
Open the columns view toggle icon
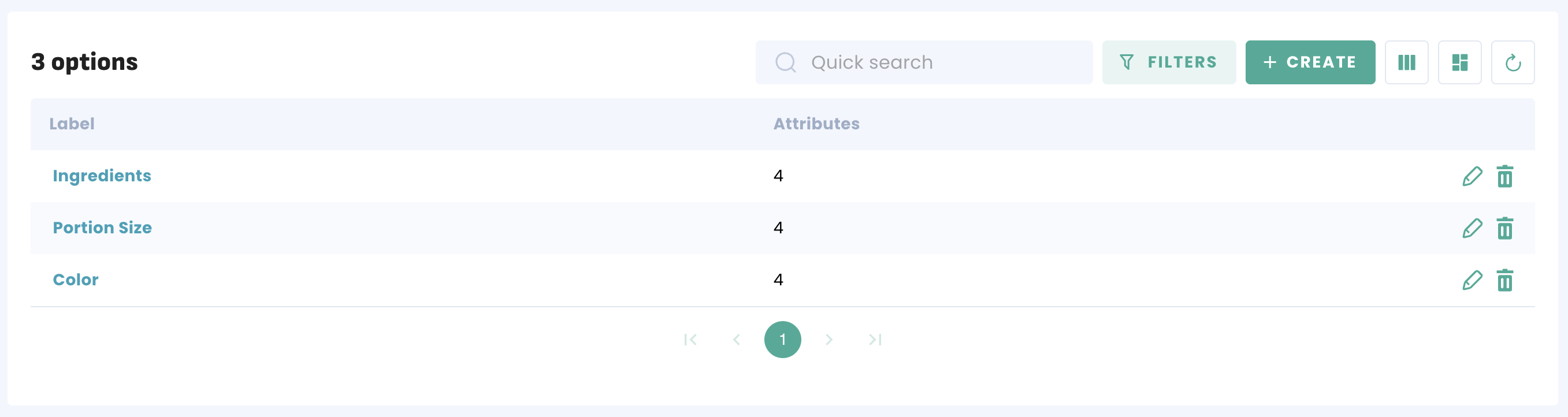[x=1406, y=62]
